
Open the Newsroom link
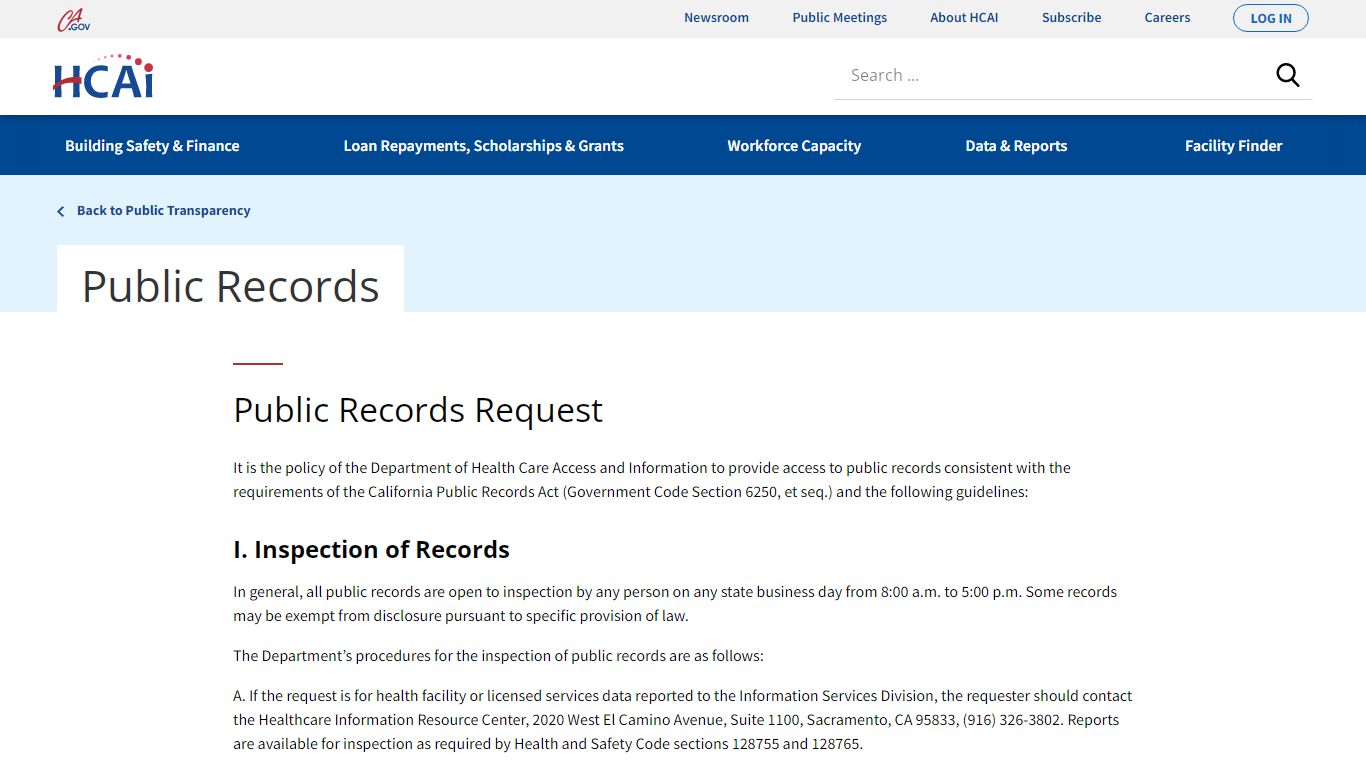coord(716,18)
